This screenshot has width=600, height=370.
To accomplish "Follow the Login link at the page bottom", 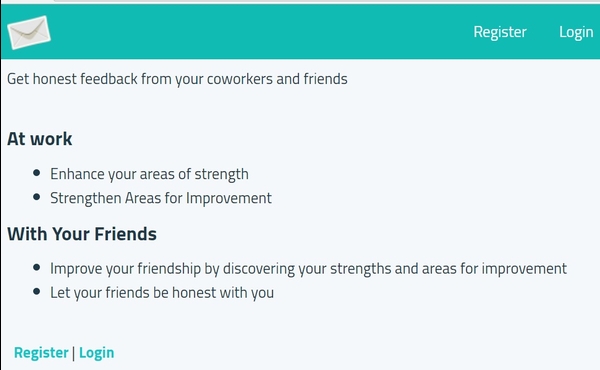I will click(x=96, y=353).
